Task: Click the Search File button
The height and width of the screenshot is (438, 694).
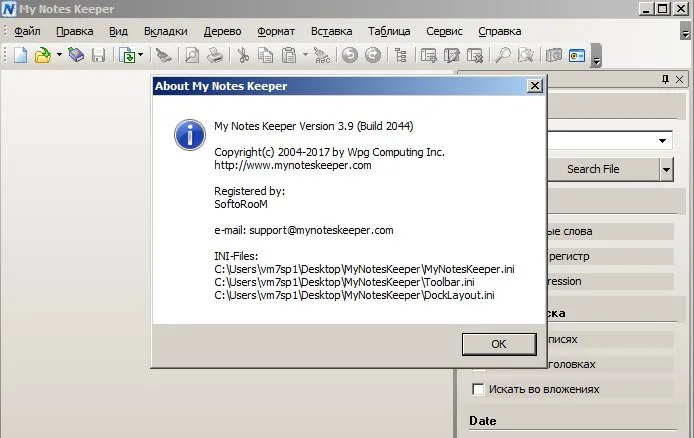Action: [603, 169]
